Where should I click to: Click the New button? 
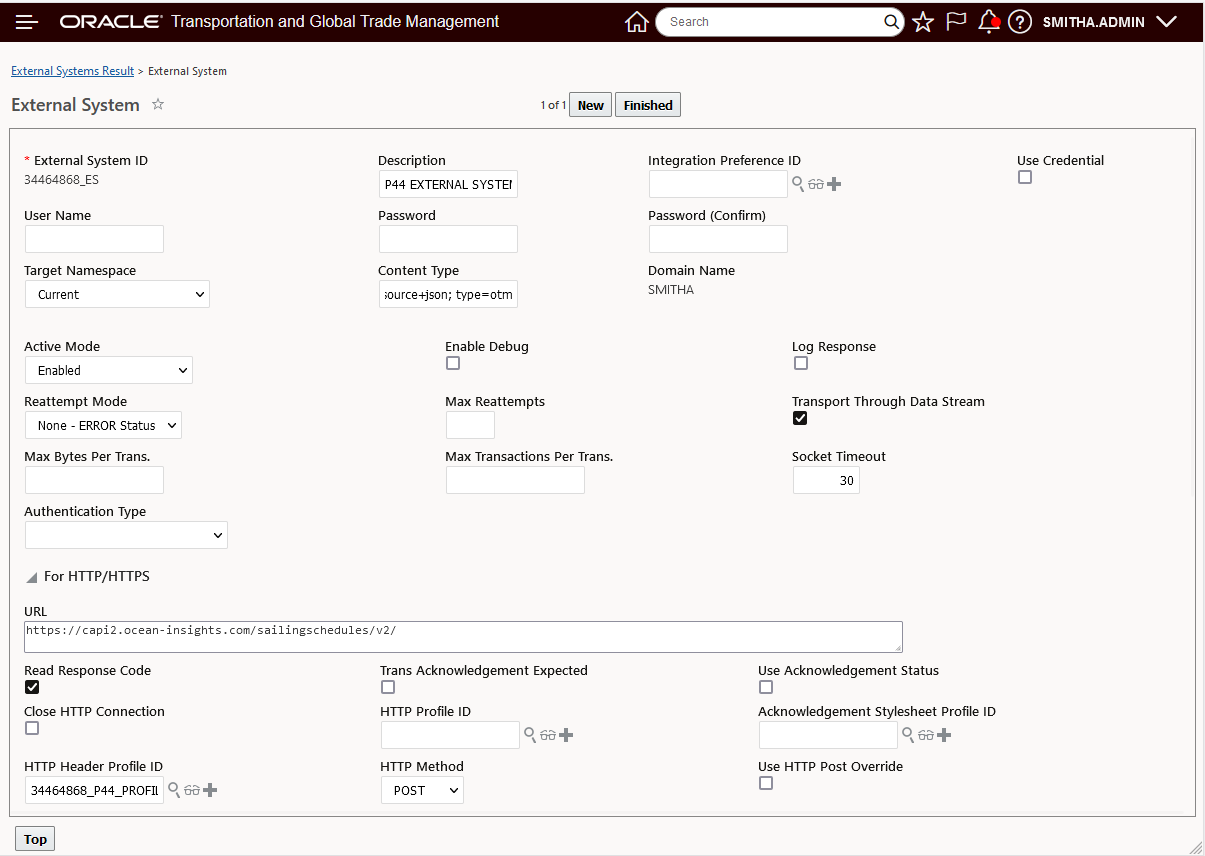point(591,105)
